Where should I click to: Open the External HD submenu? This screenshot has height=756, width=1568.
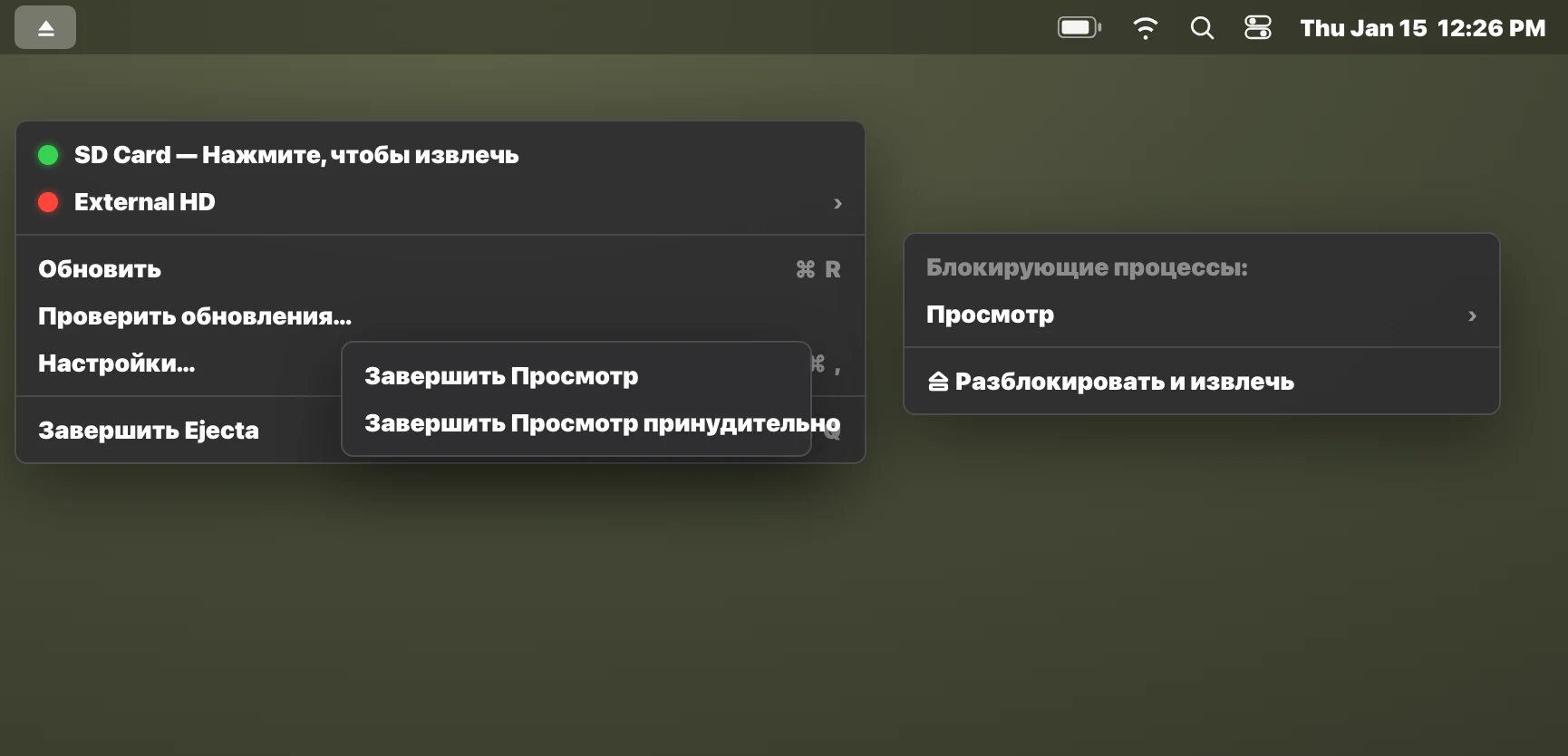440,202
